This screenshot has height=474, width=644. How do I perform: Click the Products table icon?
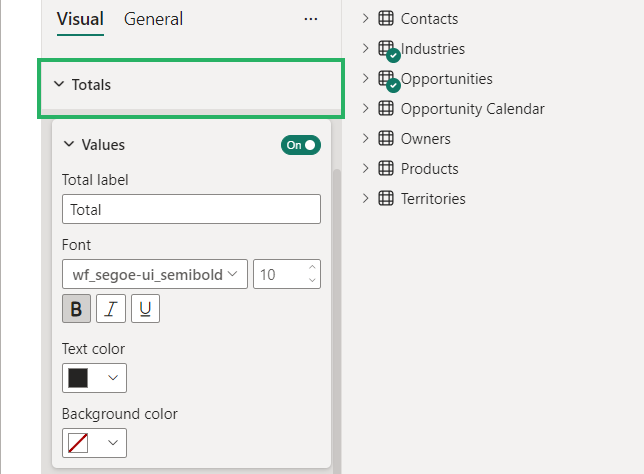(x=386, y=169)
